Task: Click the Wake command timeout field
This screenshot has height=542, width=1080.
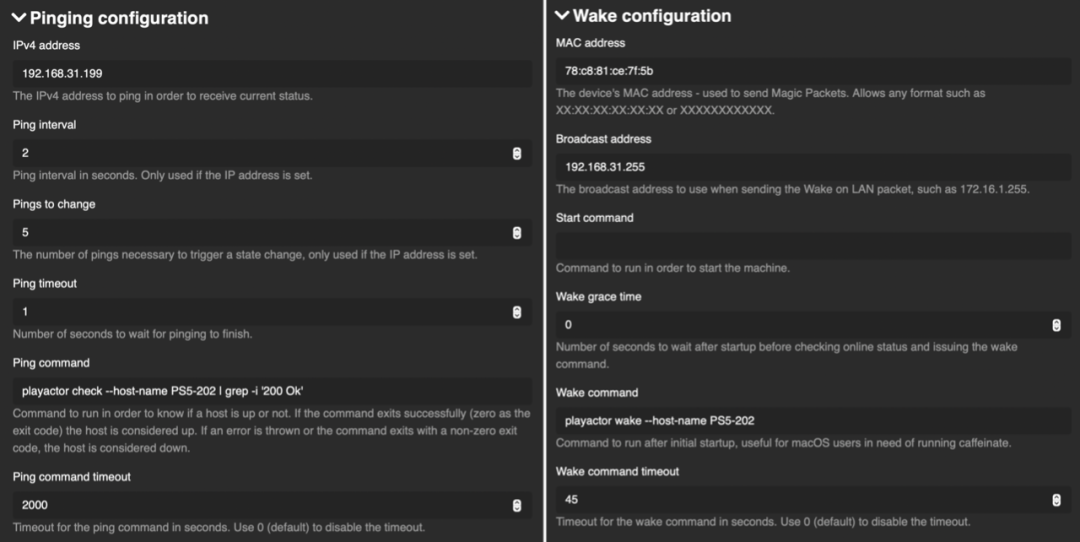Action: click(x=800, y=499)
